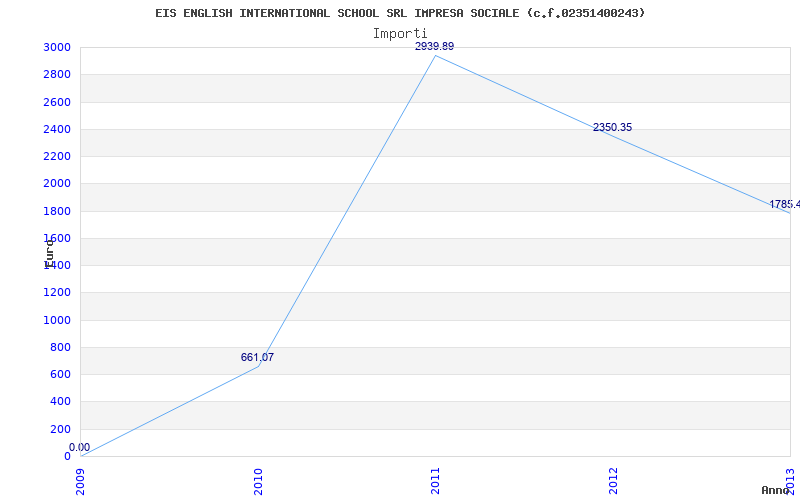Select x-axis year 2013
This screenshot has width=800, height=500.
tap(790, 481)
